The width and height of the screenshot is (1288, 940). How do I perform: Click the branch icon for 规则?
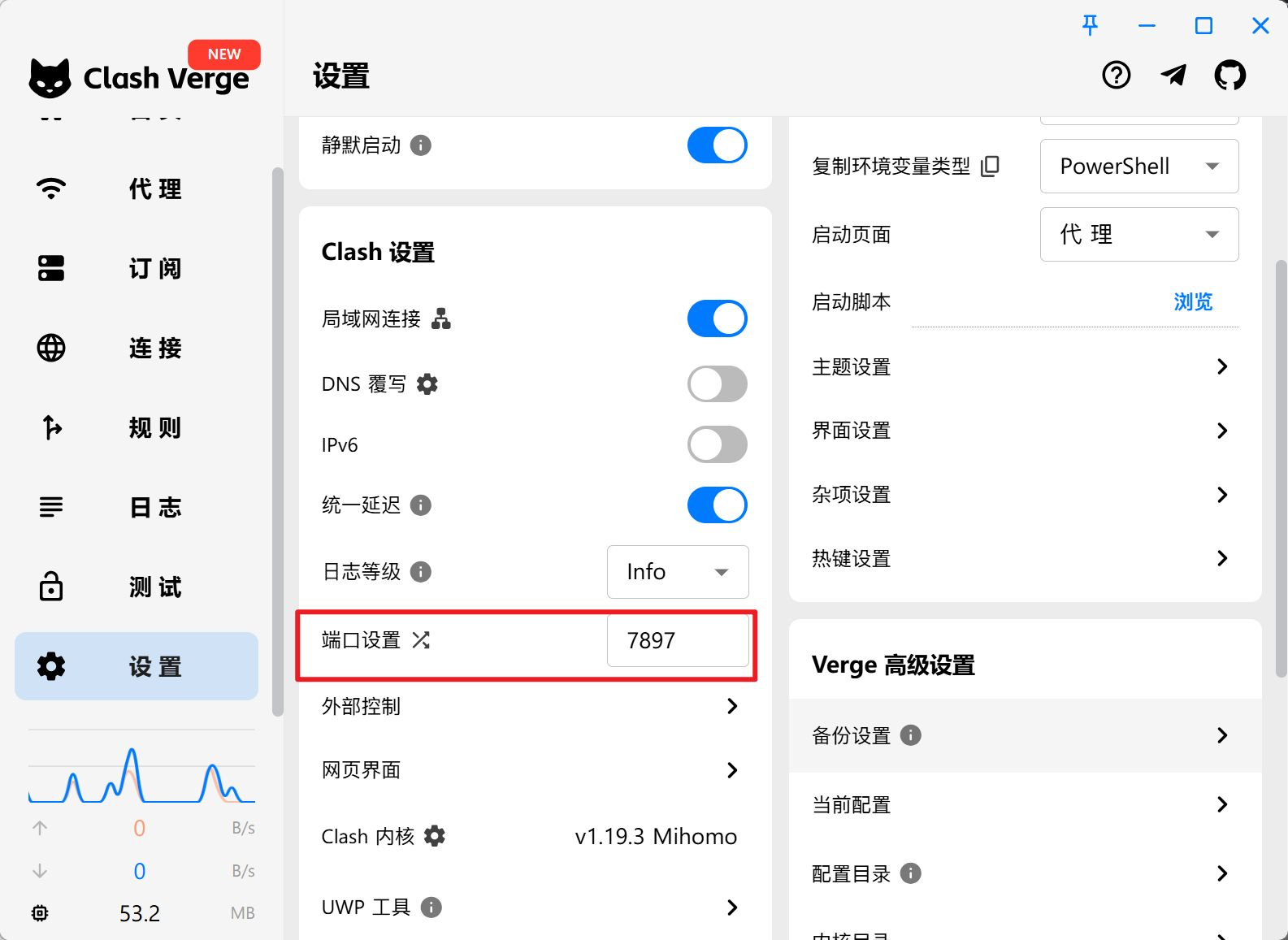pos(51,427)
